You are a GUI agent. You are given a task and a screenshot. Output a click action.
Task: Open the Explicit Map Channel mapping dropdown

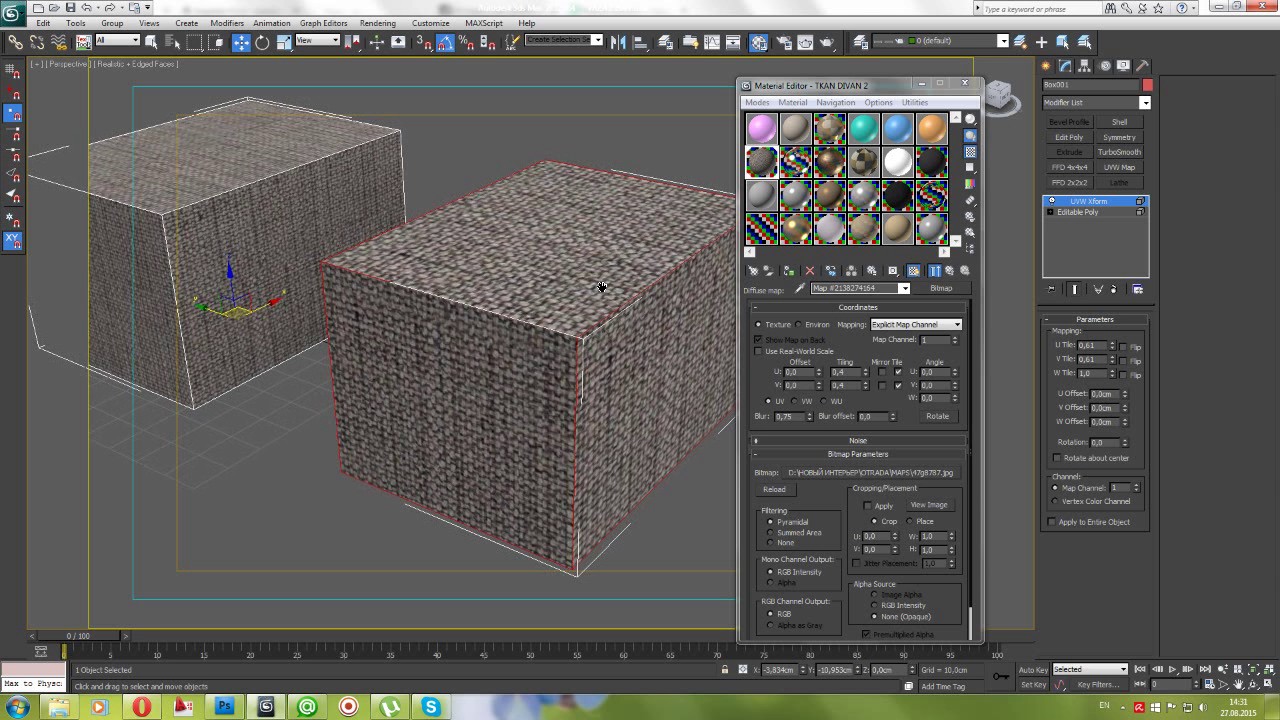(x=916, y=324)
